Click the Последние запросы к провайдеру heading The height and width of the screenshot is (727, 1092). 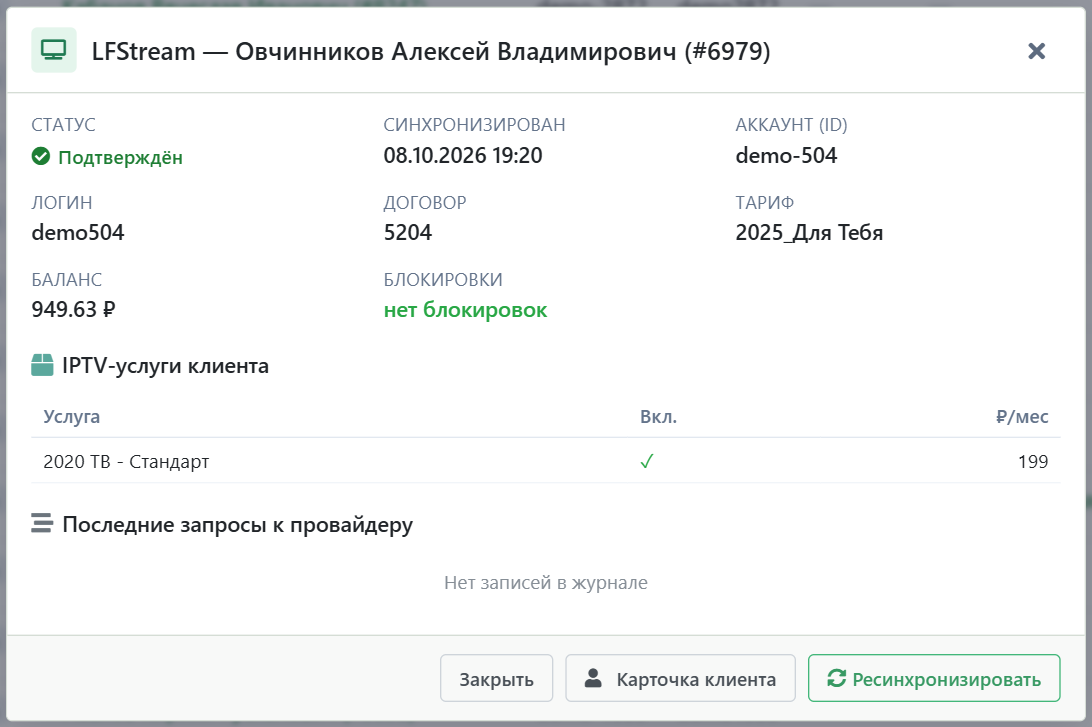(237, 524)
